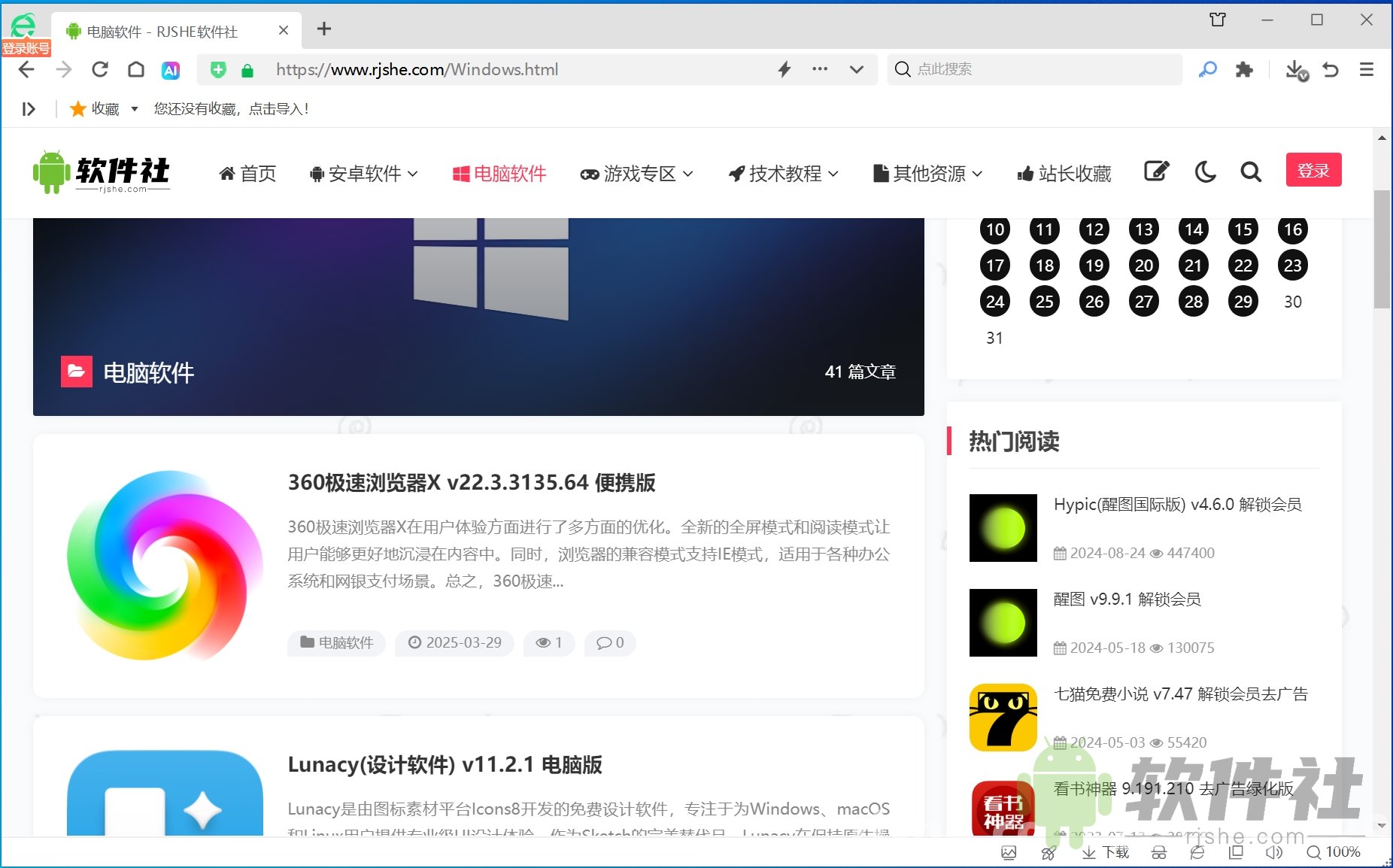Click the incognito glasses icon in status bar
Screen dimensions: 1393x868
1159,852
